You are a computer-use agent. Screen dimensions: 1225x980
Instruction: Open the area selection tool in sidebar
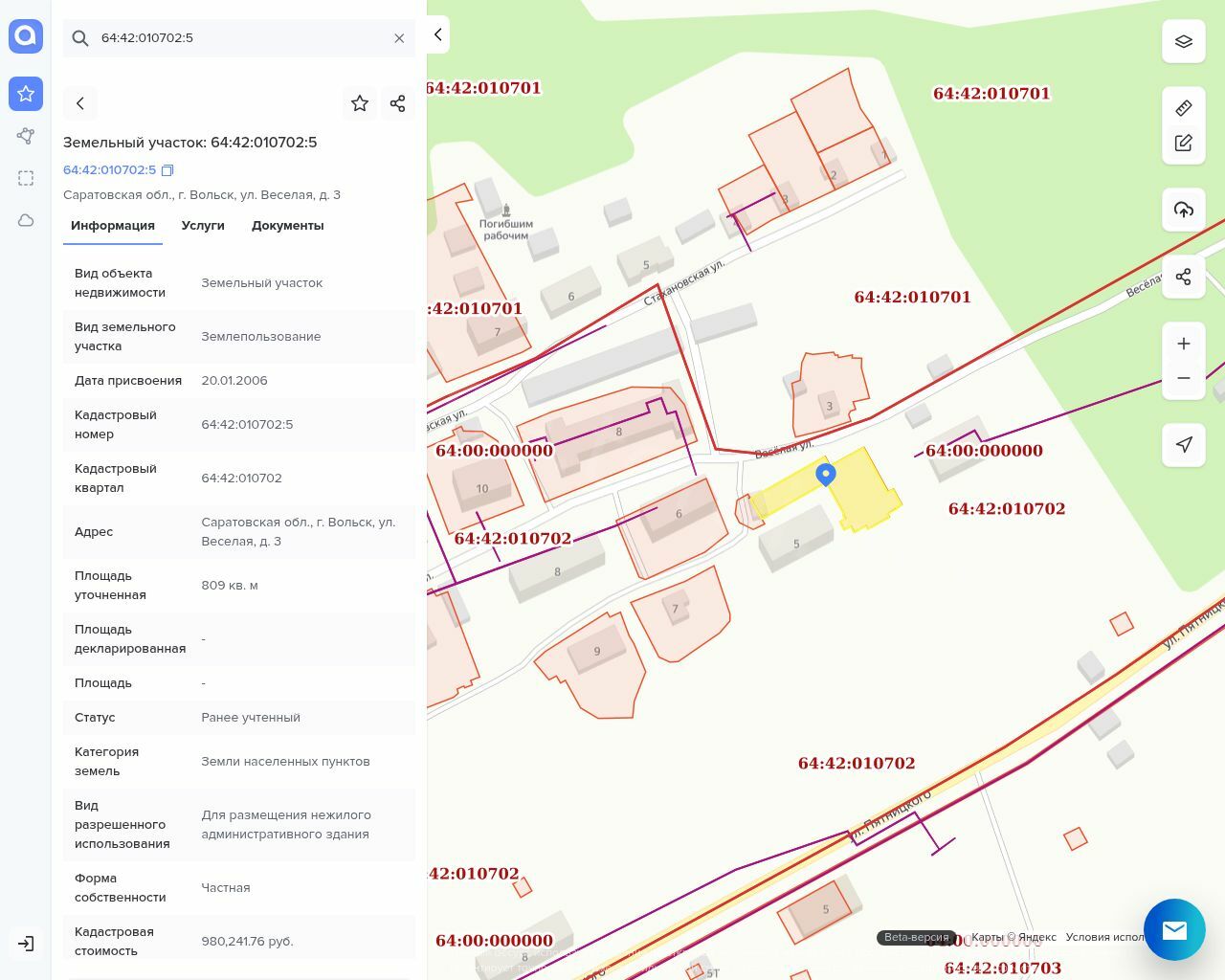pyautogui.click(x=26, y=178)
